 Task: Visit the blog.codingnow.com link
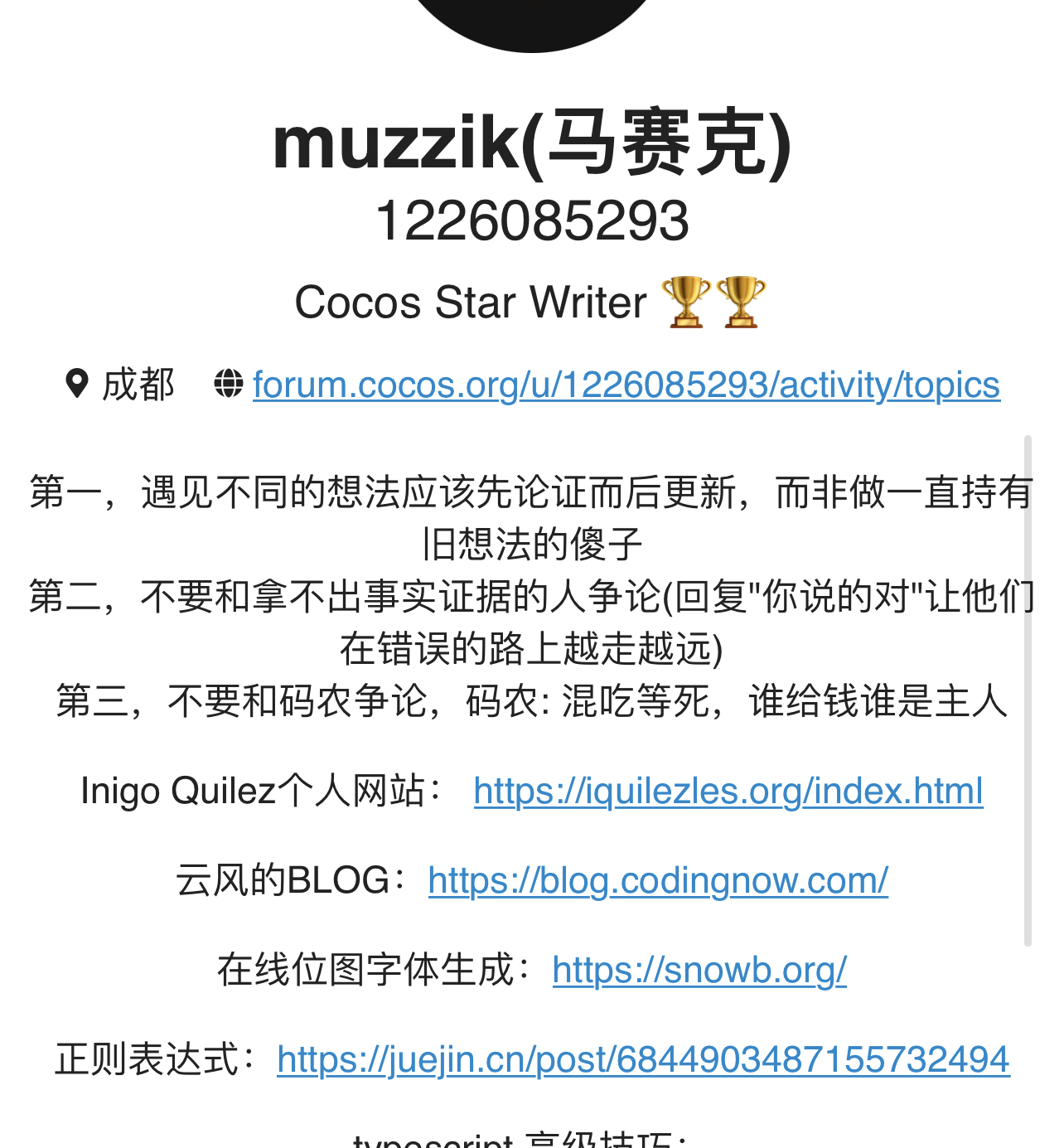point(658,880)
